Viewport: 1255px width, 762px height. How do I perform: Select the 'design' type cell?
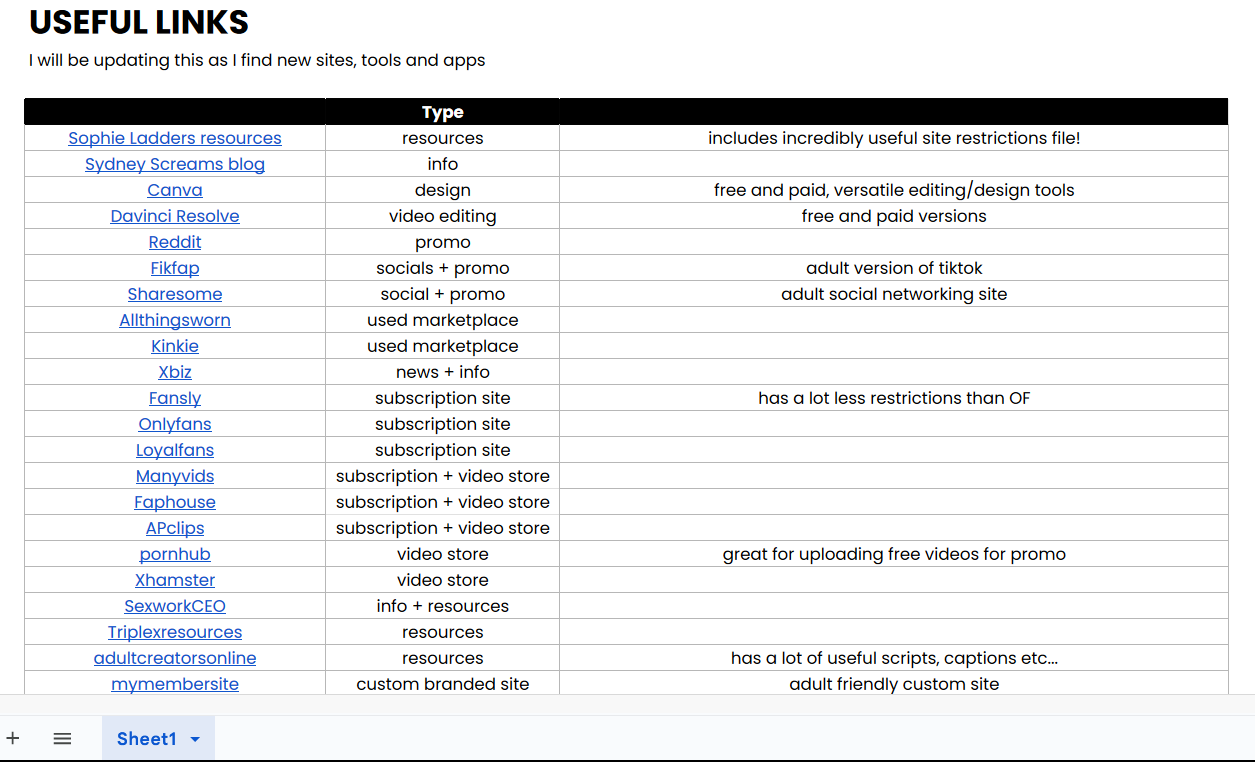point(442,190)
